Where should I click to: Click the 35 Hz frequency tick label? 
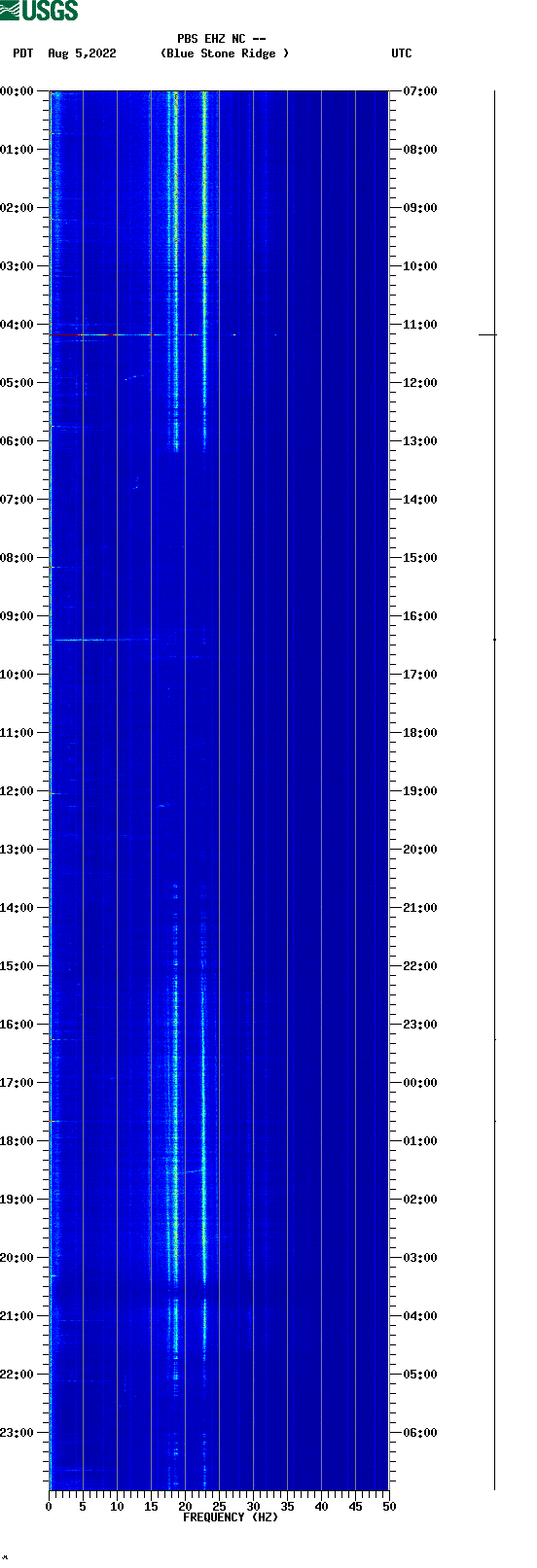[x=287, y=1507]
